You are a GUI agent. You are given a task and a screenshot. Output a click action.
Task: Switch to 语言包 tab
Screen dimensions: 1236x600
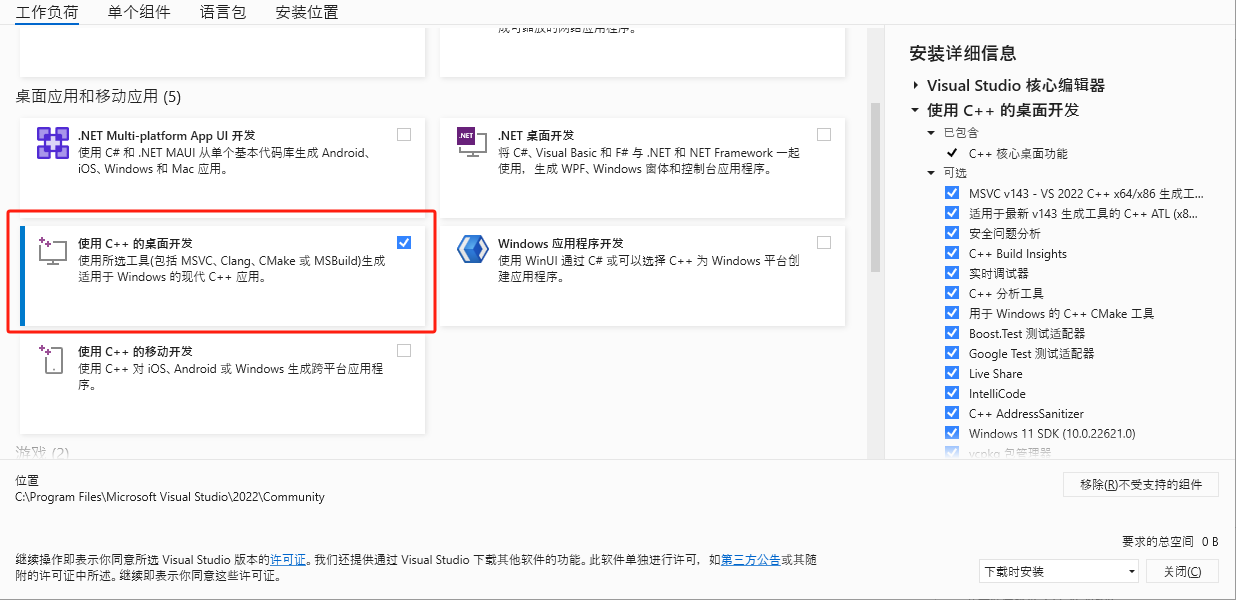point(223,12)
